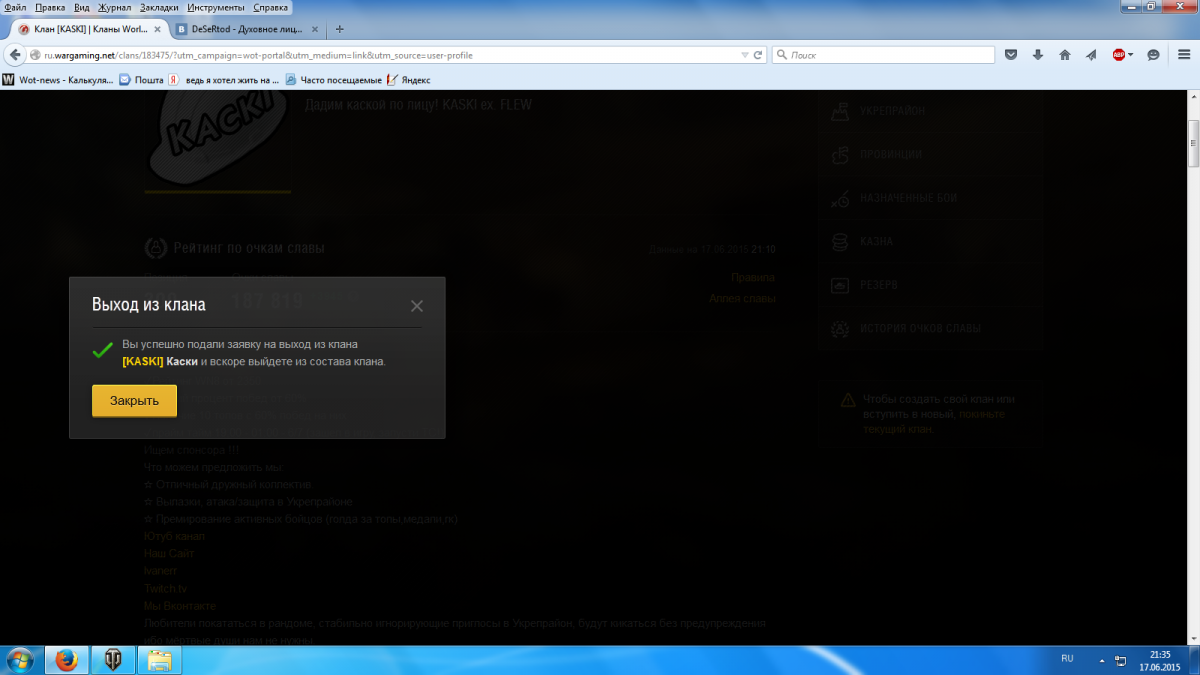1200x675 pixels.
Task: Switch to the Клан [KASKI] tab
Action: pos(90,29)
